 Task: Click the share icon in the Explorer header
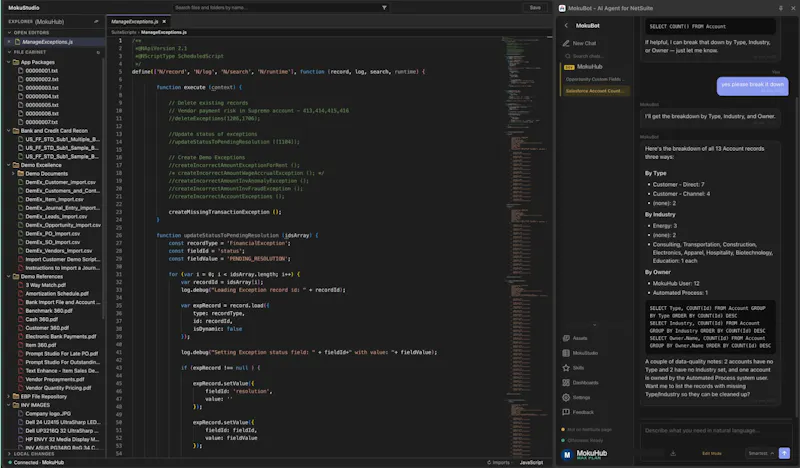tap(96, 21)
